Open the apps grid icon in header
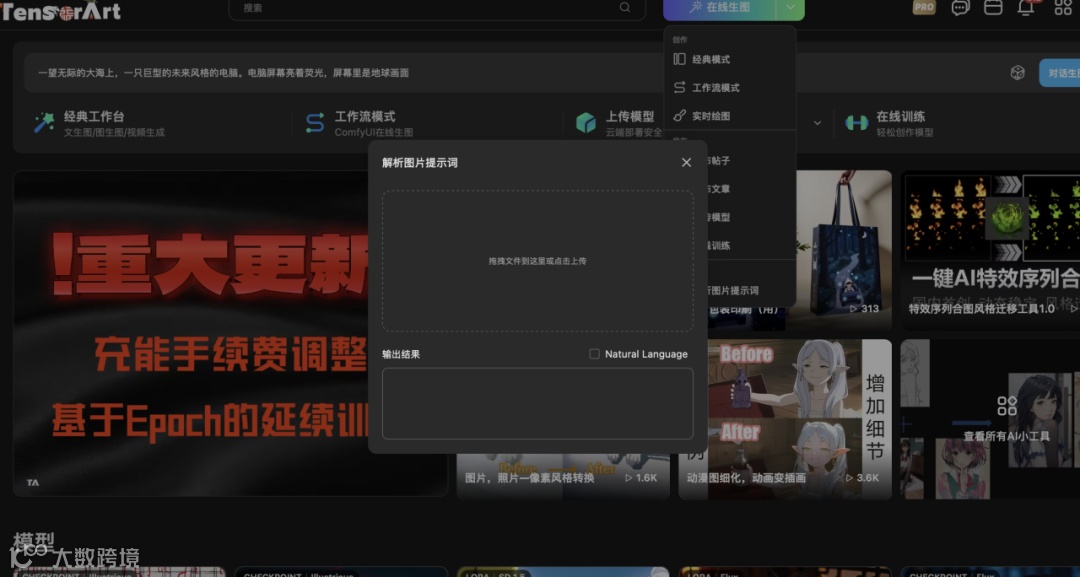This screenshot has width=1080, height=577. pyautogui.click(x=1063, y=8)
